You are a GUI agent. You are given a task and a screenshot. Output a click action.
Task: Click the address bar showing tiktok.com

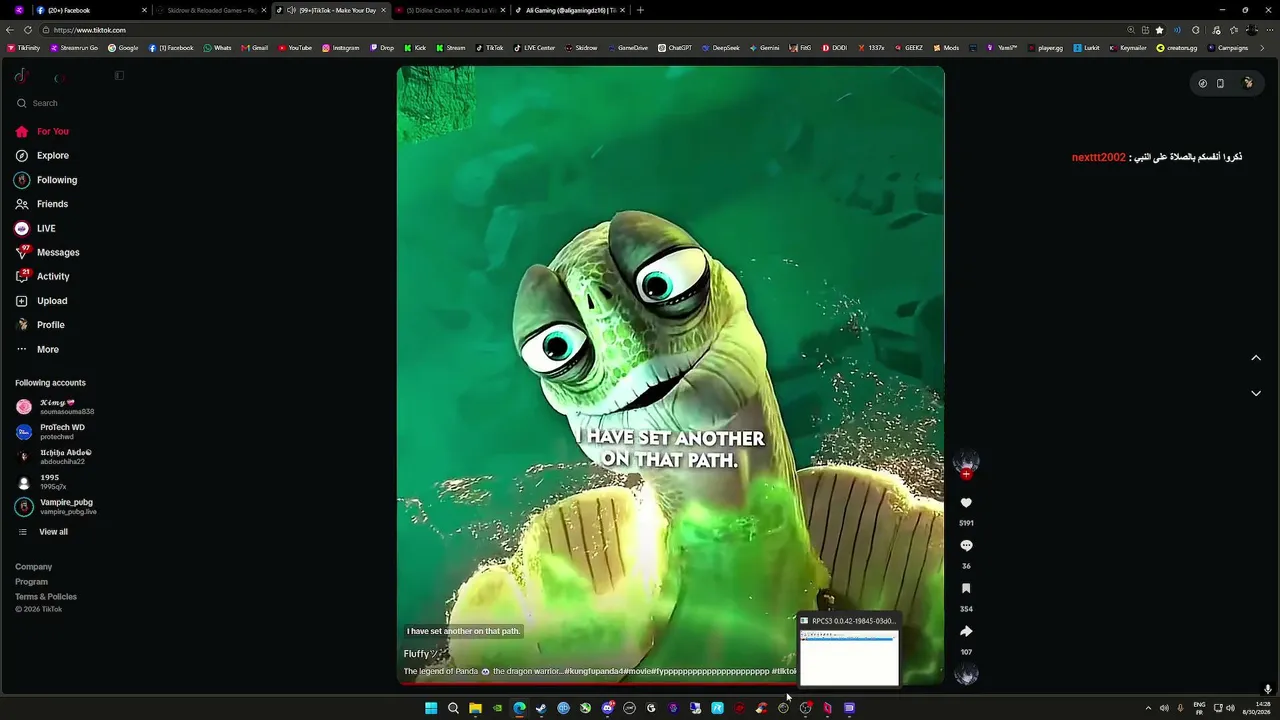(580, 30)
